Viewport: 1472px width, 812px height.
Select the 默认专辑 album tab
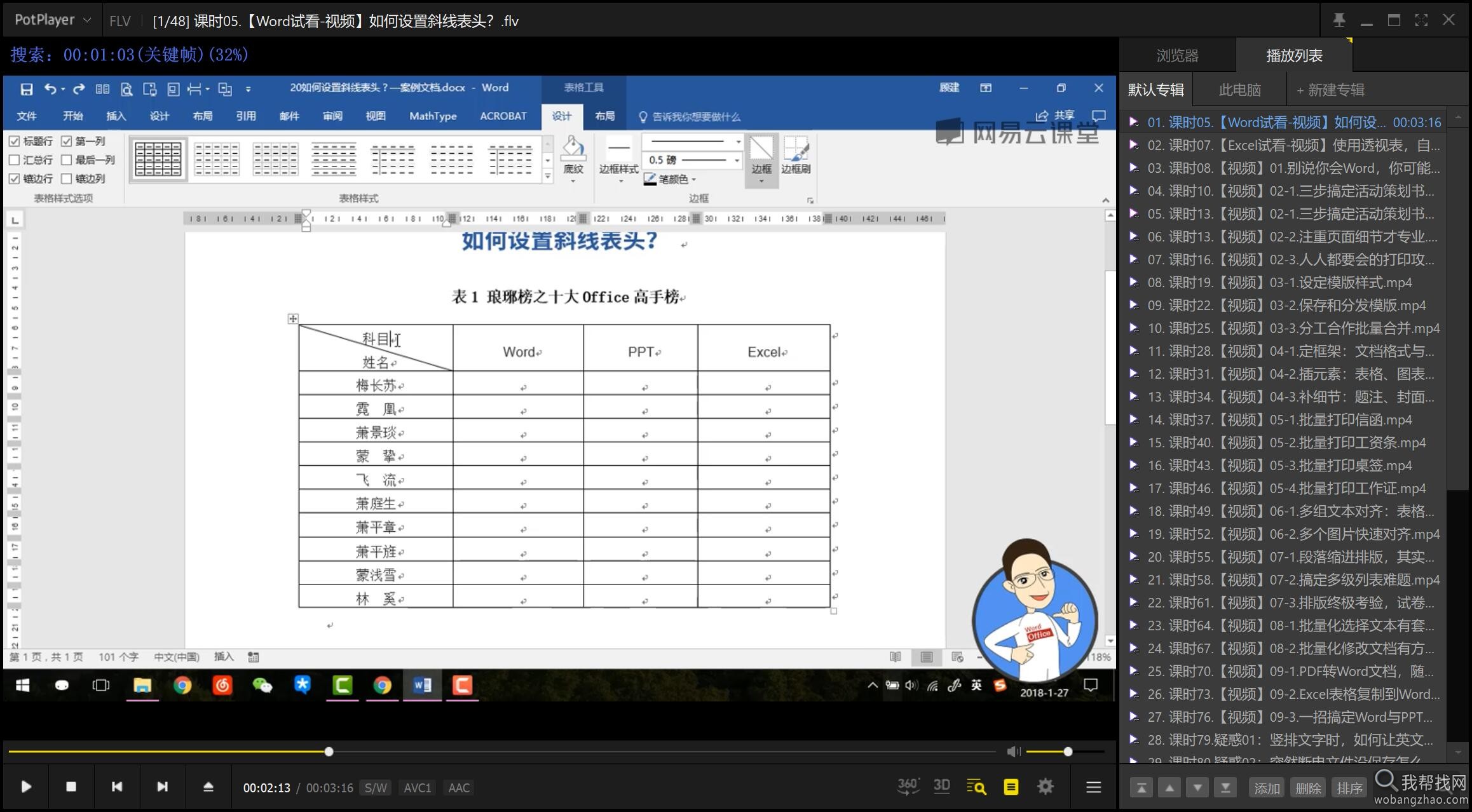point(1155,90)
